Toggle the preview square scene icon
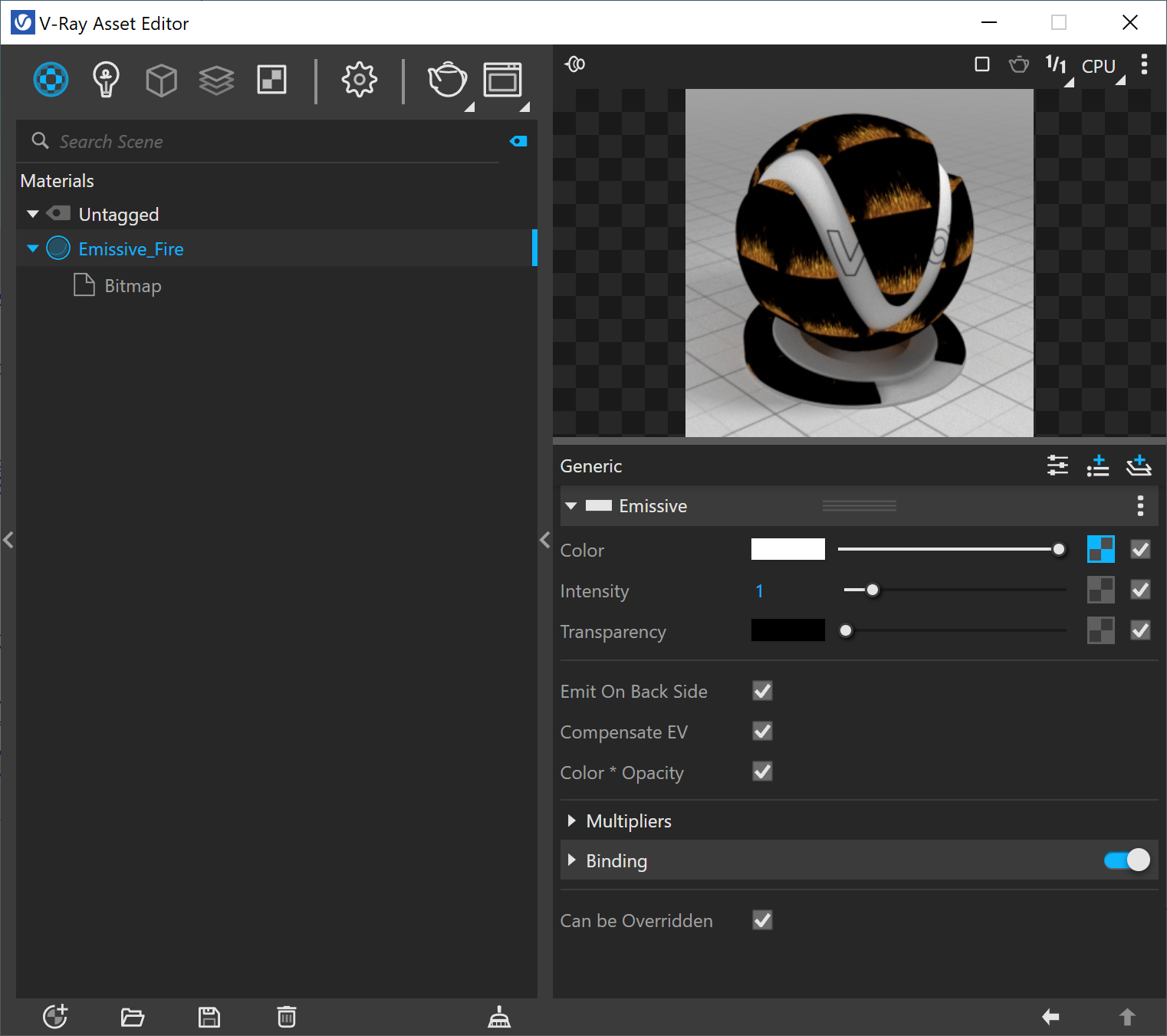Image resolution: width=1167 pixels, height=1036 pixels. click(981, 64)
